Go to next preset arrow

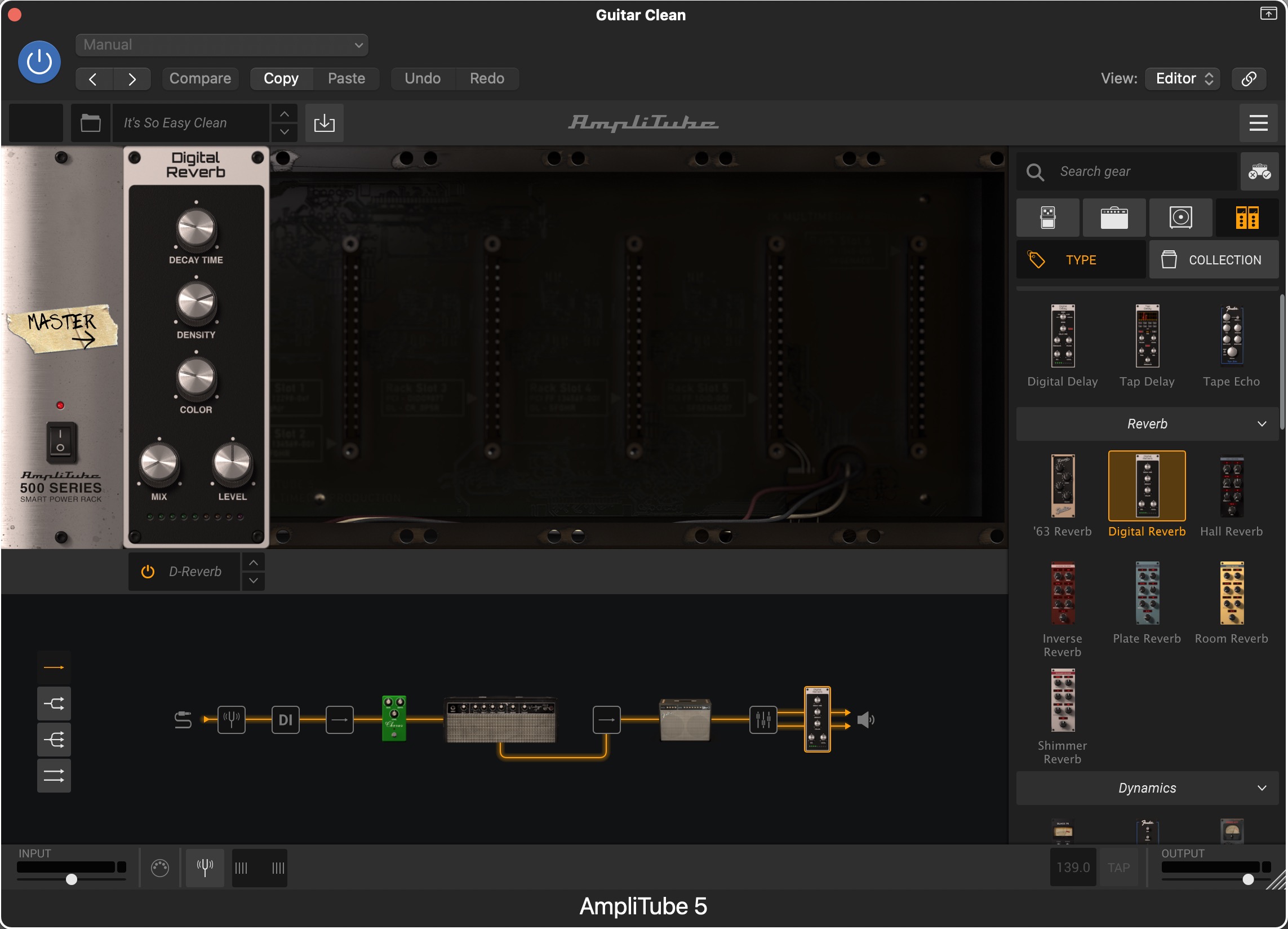coord(132,78)
